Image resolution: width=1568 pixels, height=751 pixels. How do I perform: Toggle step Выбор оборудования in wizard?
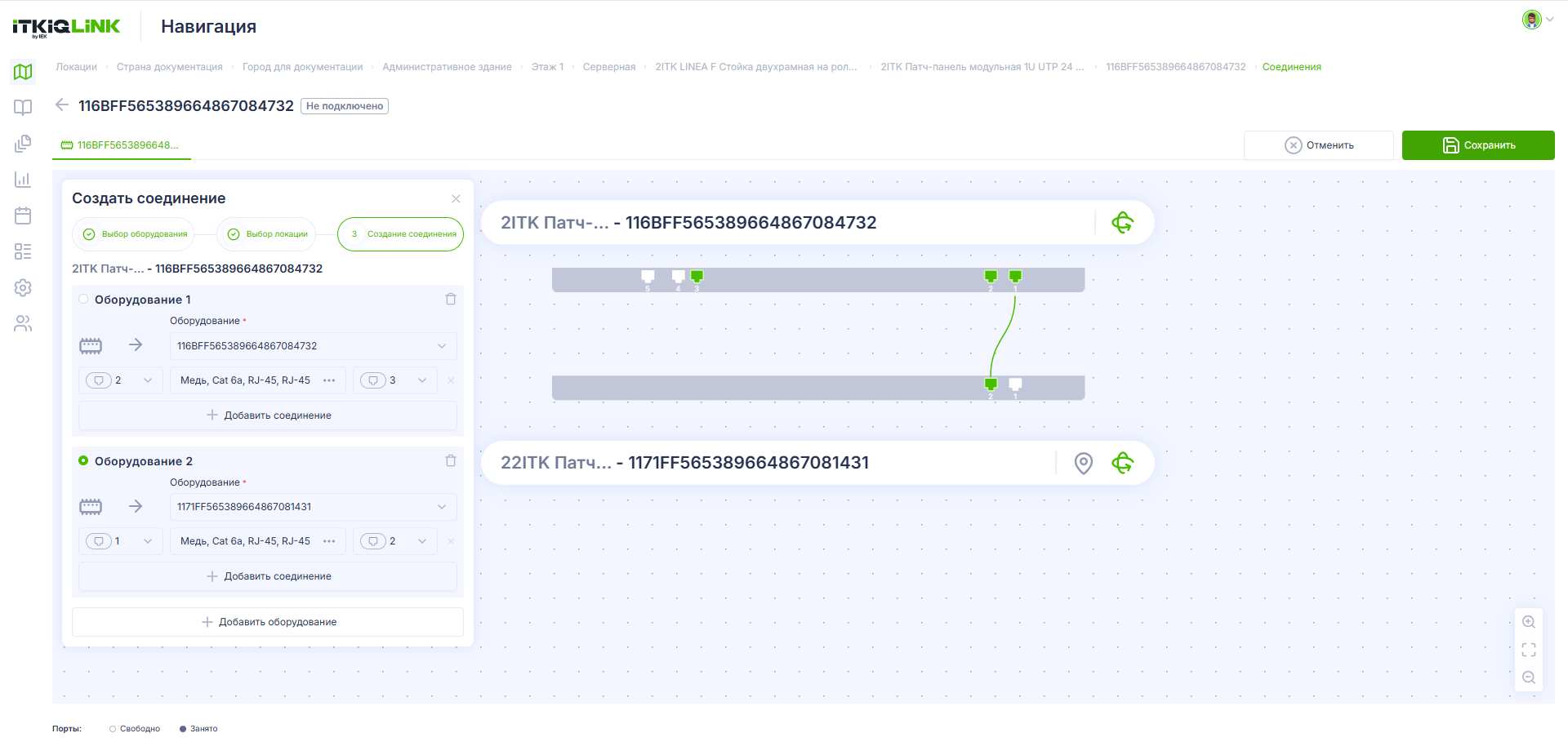[x=134, y=234]
